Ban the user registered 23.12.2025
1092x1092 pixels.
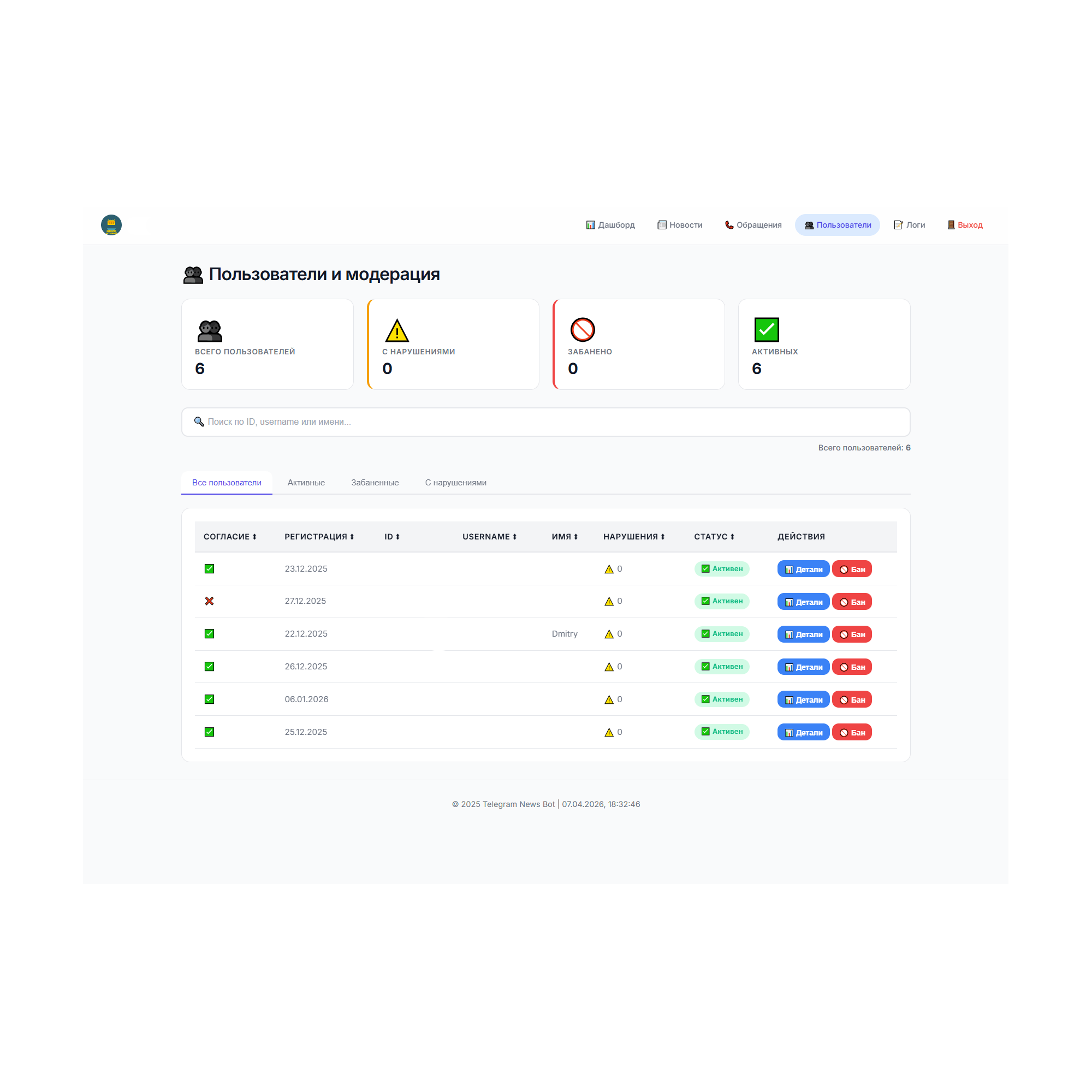[852, 569]
